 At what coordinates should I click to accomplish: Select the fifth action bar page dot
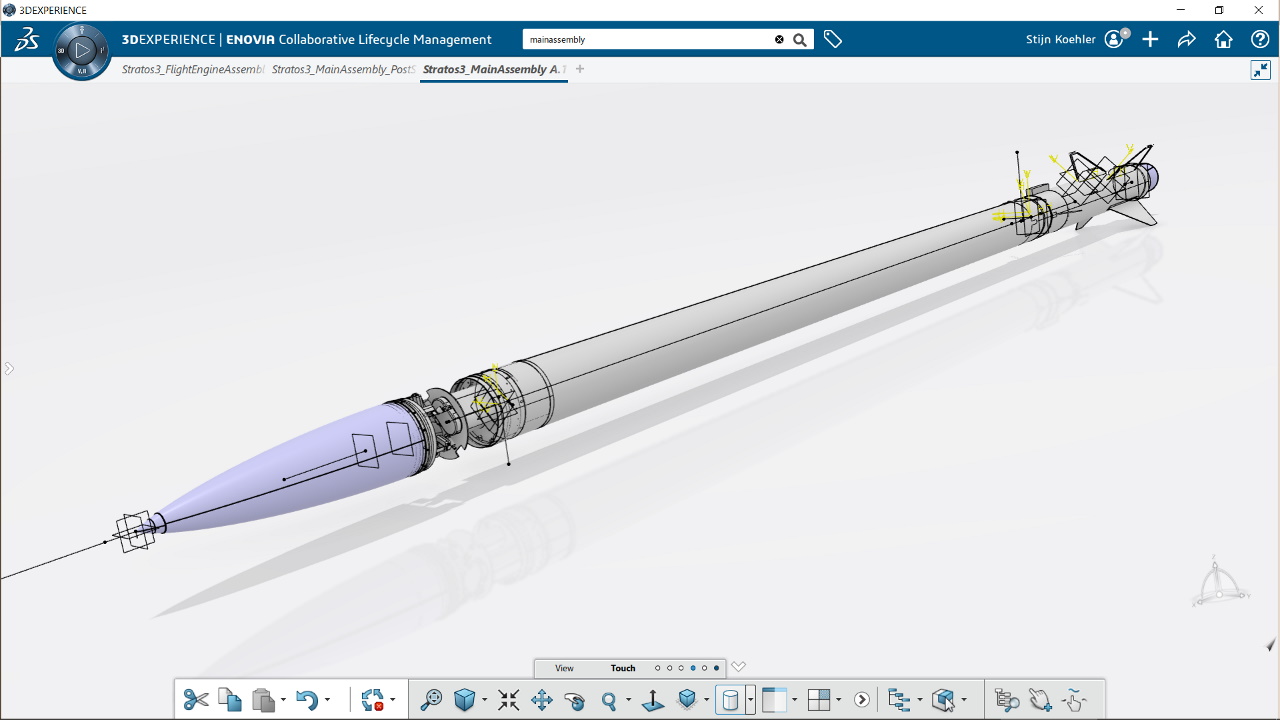tap(704, 668)
